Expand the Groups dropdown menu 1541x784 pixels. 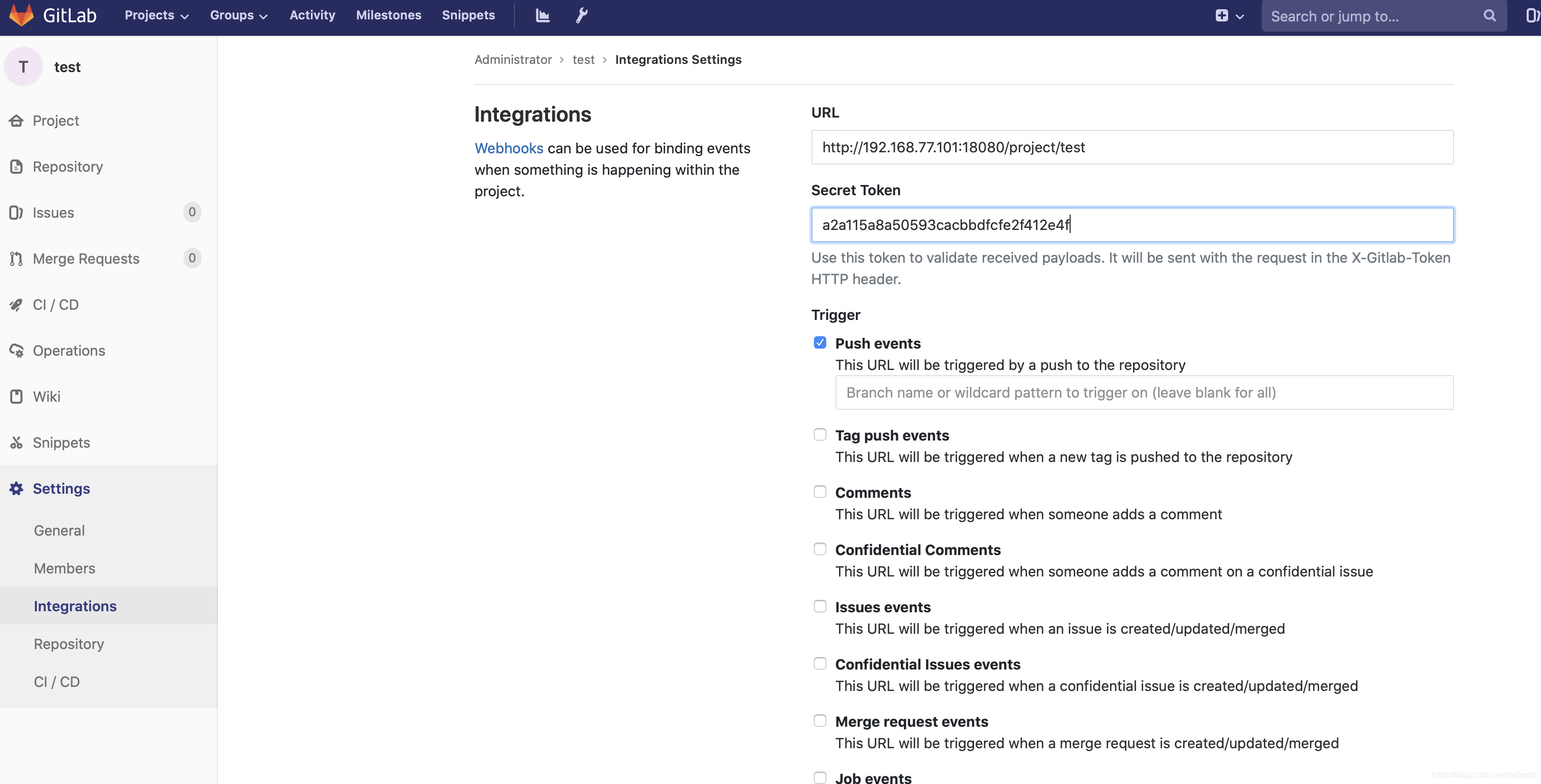tap(238, 15)
